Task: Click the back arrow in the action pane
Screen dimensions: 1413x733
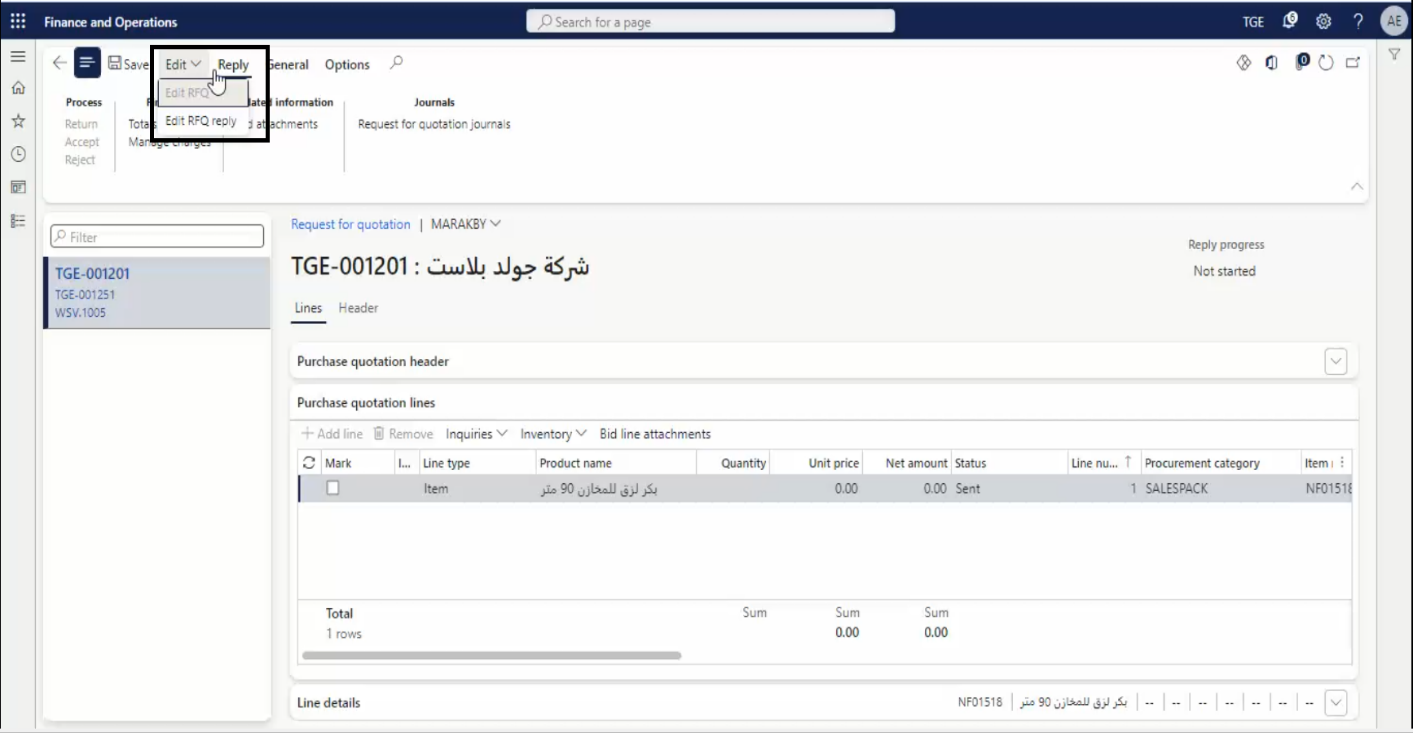Action: 59,64
